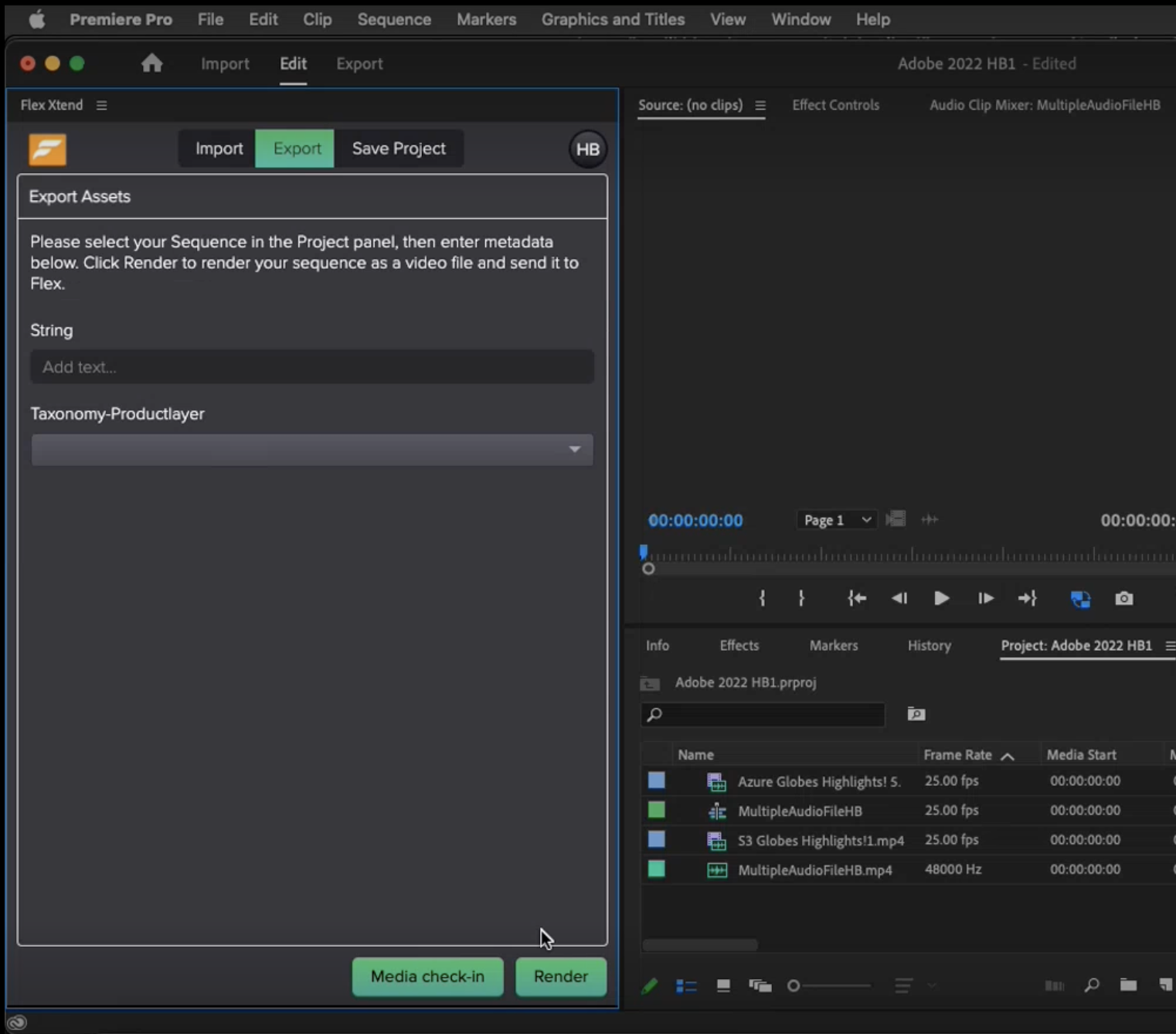Screen dimensions: 1176x1034
Task: Click the Media check-in button
Action: point(427,977)
